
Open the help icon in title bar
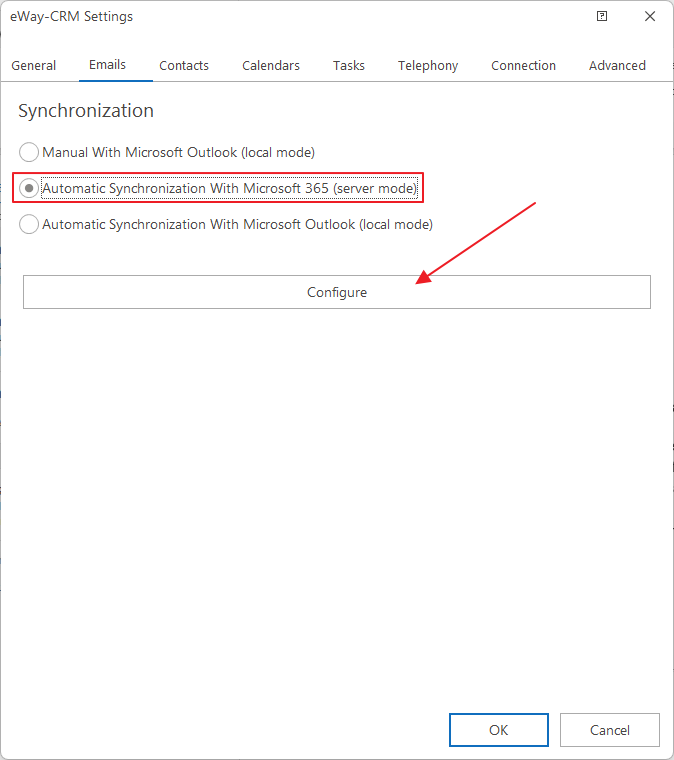point(602,16)
